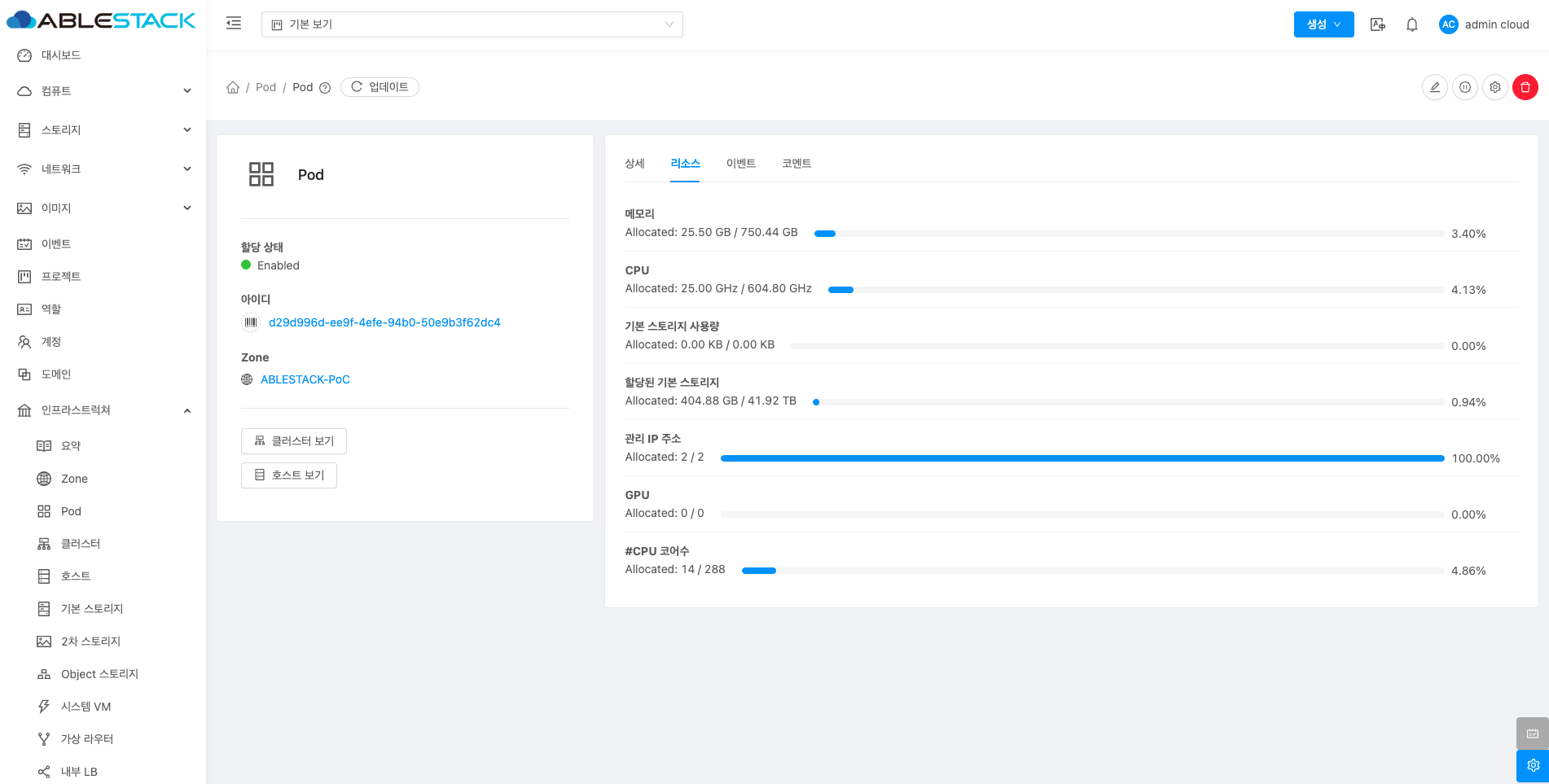This screenshot has height=784, width=1549.
Task: Expand the 컴퓨트 sidebar menu
Action: point(103,91)
